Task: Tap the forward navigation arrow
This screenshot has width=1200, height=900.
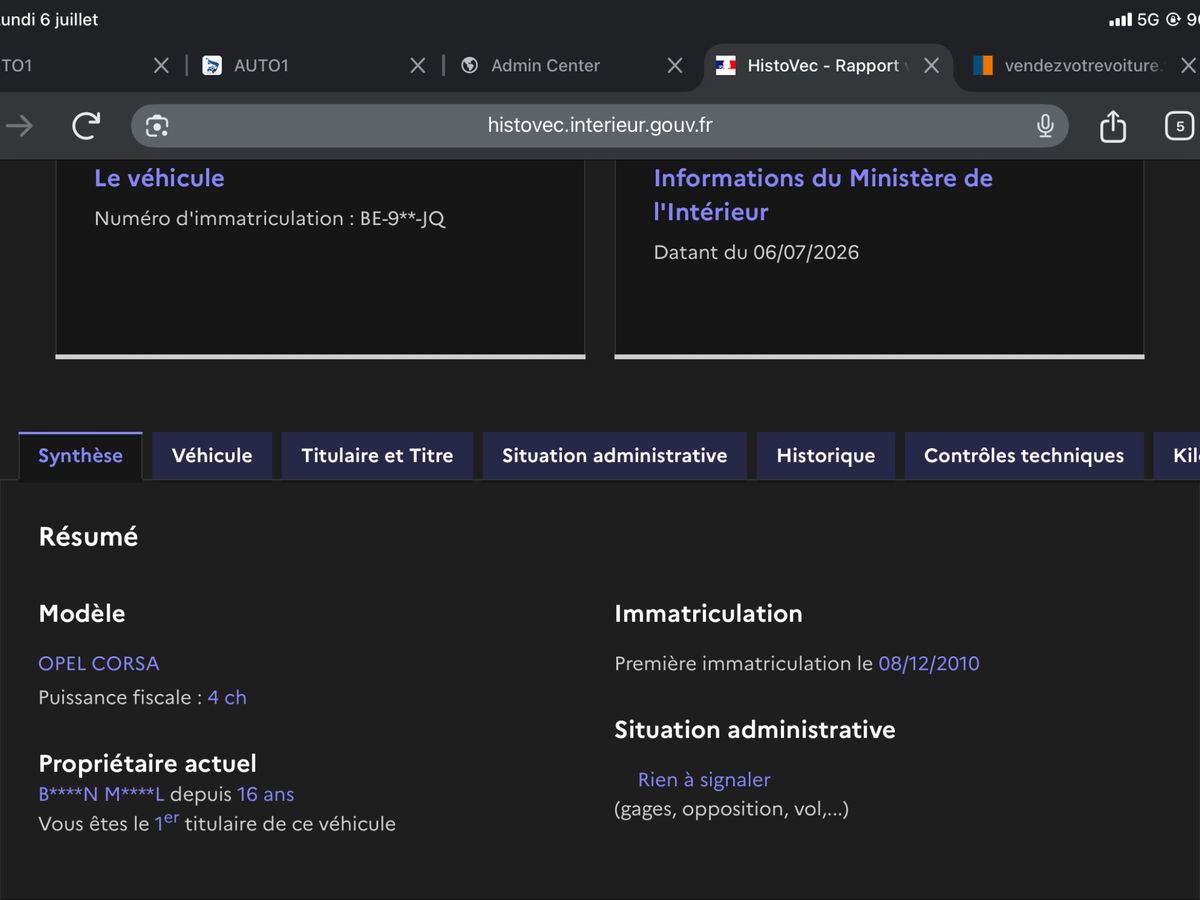Action: [19, 125]
